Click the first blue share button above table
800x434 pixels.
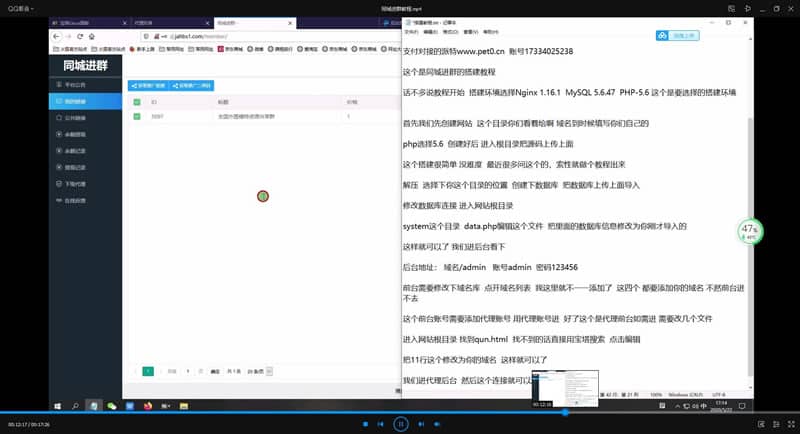point(148,86)
